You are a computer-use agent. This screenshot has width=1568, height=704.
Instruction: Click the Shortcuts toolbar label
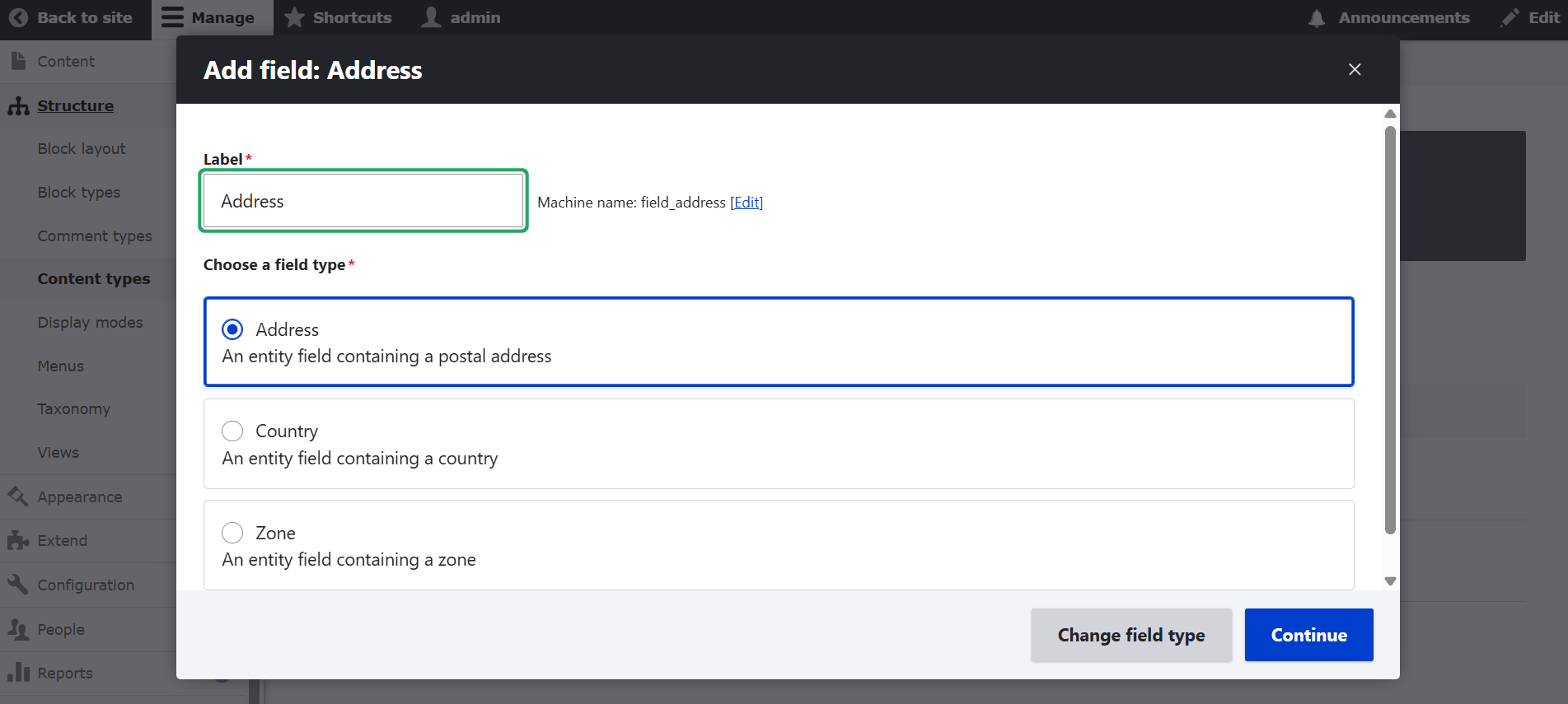tap(353, 17)
